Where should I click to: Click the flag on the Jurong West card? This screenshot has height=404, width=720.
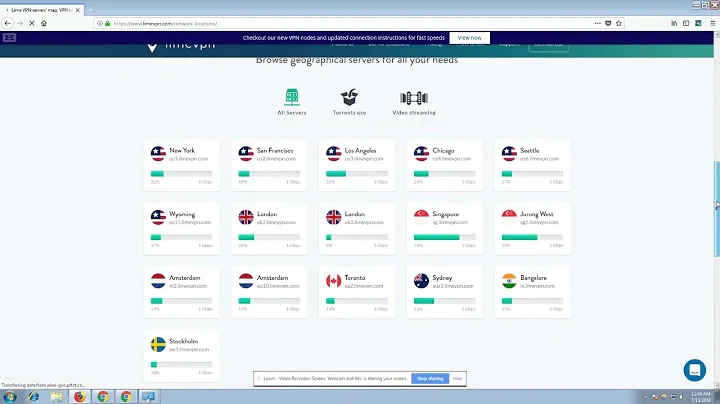(509, 217)
